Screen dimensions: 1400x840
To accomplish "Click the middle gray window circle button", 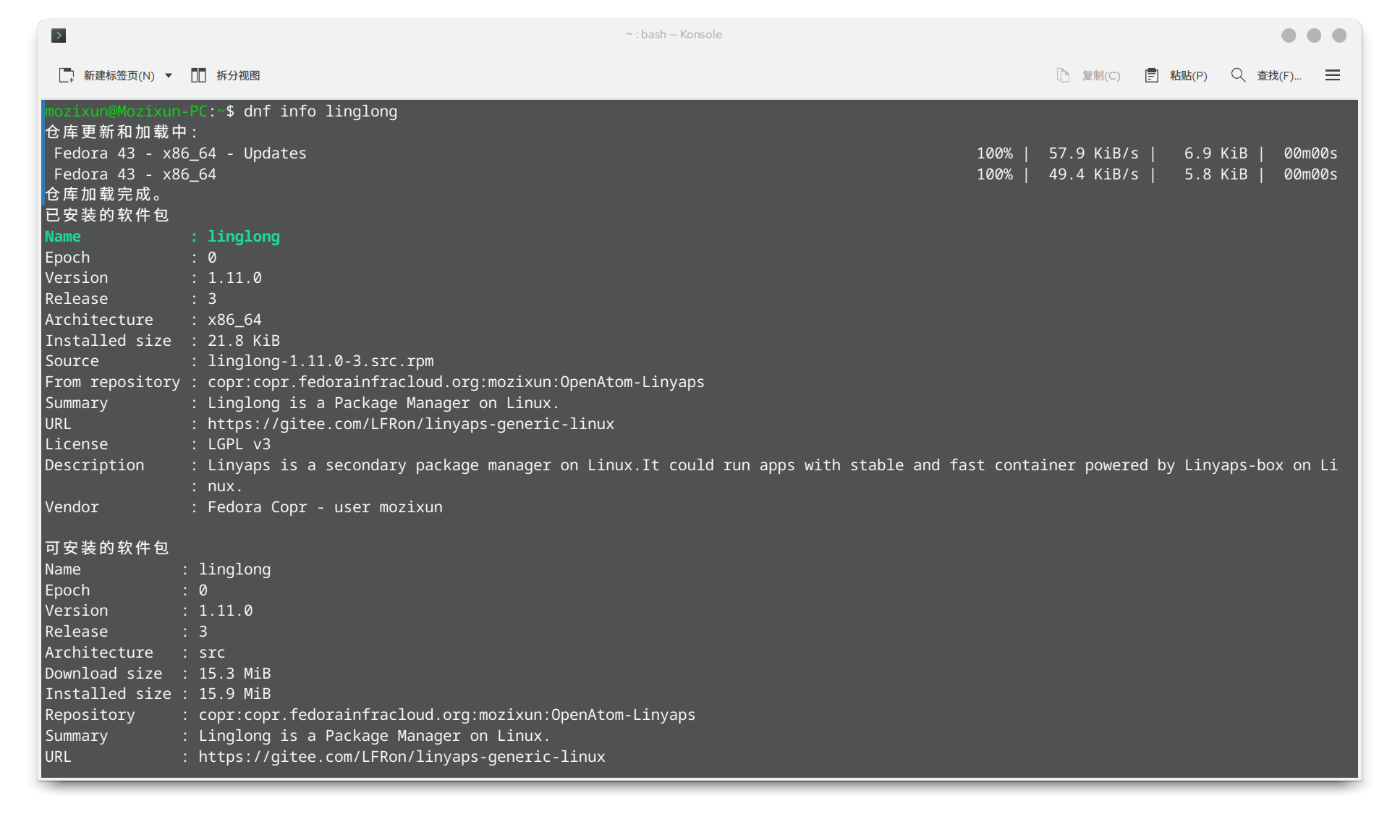I will click(1314, 35).
